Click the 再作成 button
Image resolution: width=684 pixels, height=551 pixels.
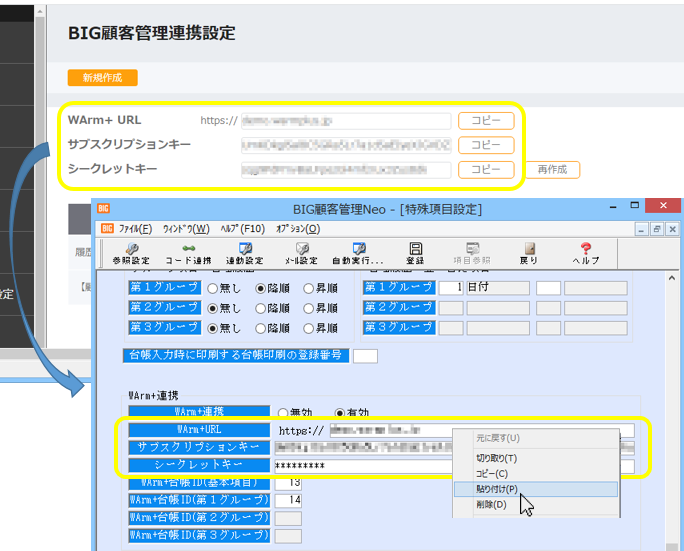[x=552, y=169]
